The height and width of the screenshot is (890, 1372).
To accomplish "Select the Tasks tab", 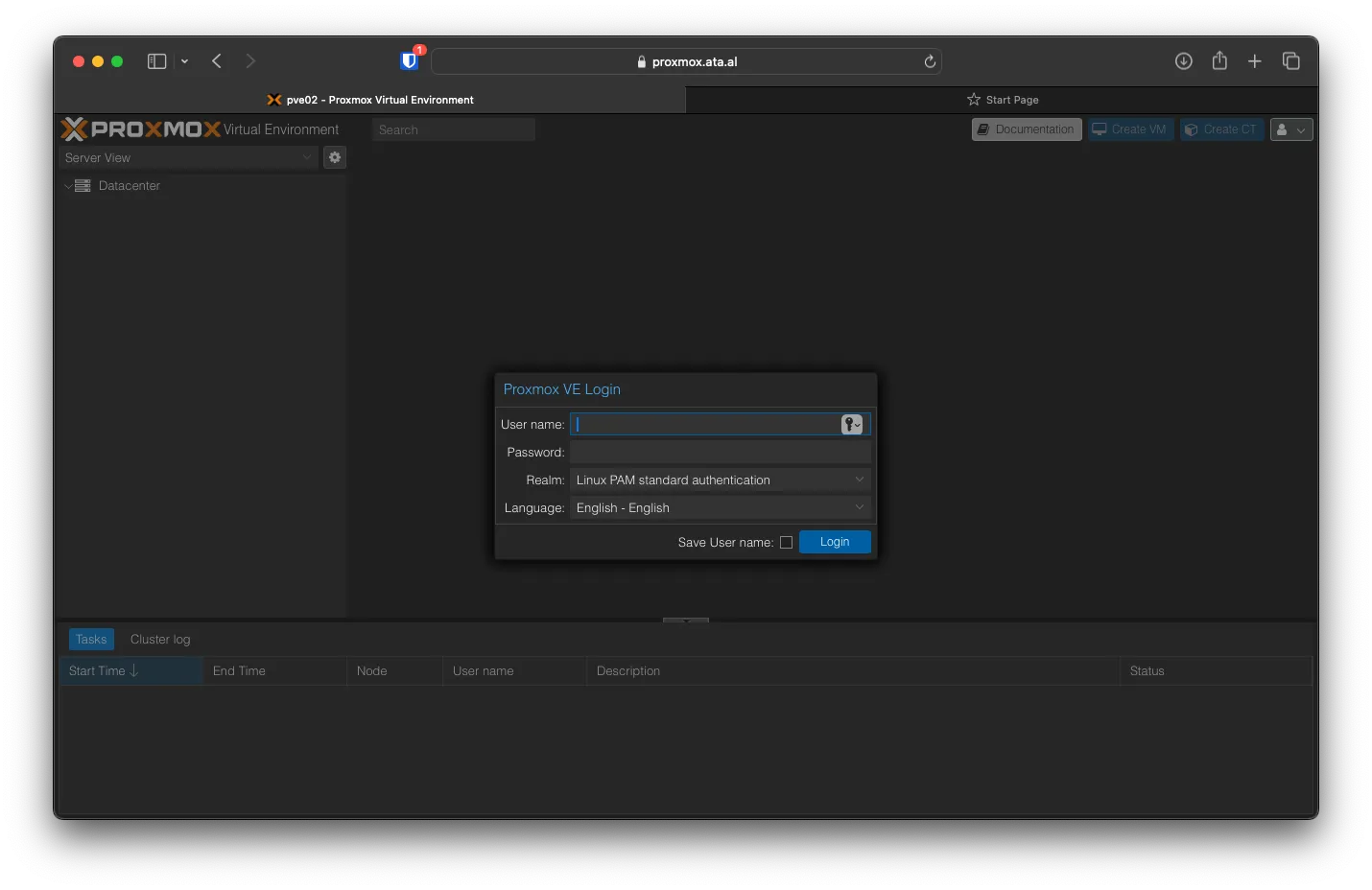I will [91, 639].
